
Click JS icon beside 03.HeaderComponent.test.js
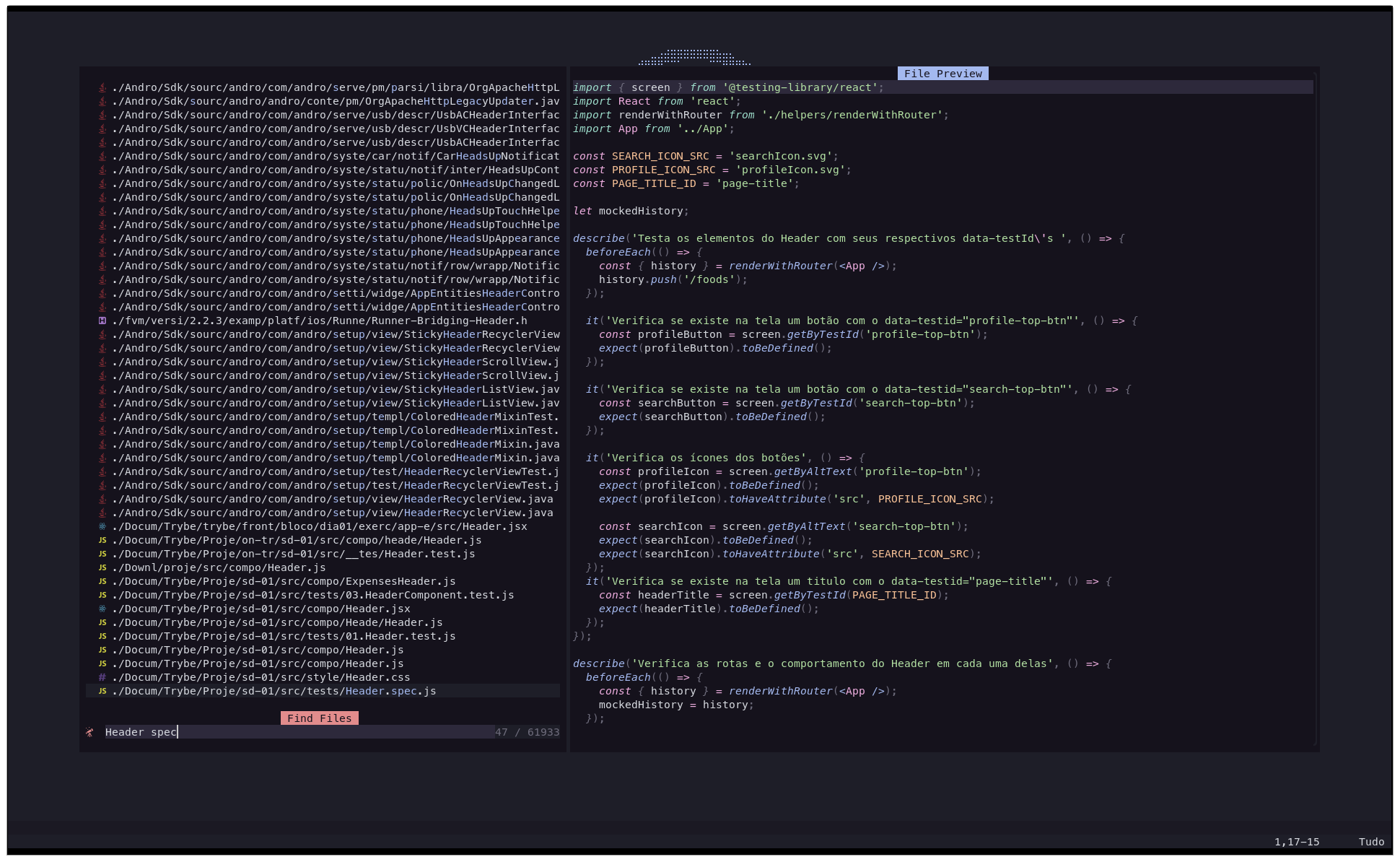102,595
